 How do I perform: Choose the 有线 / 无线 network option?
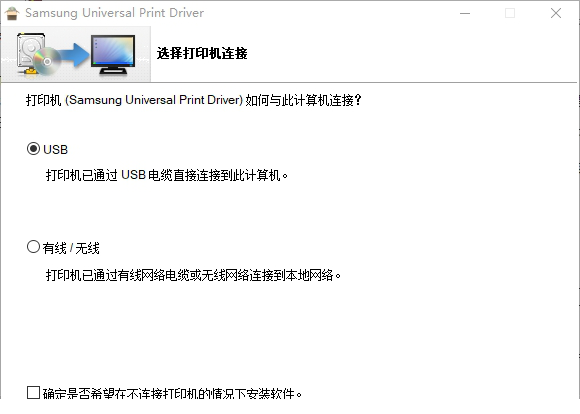click(33, 247)
